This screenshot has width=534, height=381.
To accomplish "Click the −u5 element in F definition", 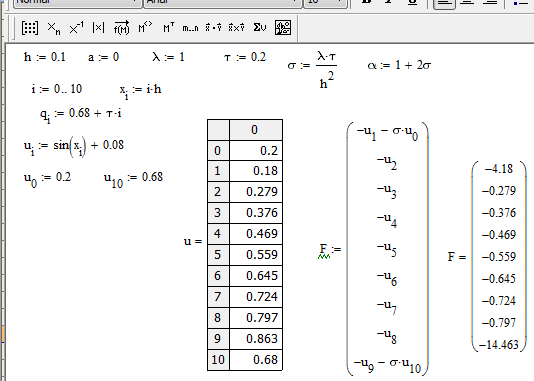I will (x=387, y=249).
